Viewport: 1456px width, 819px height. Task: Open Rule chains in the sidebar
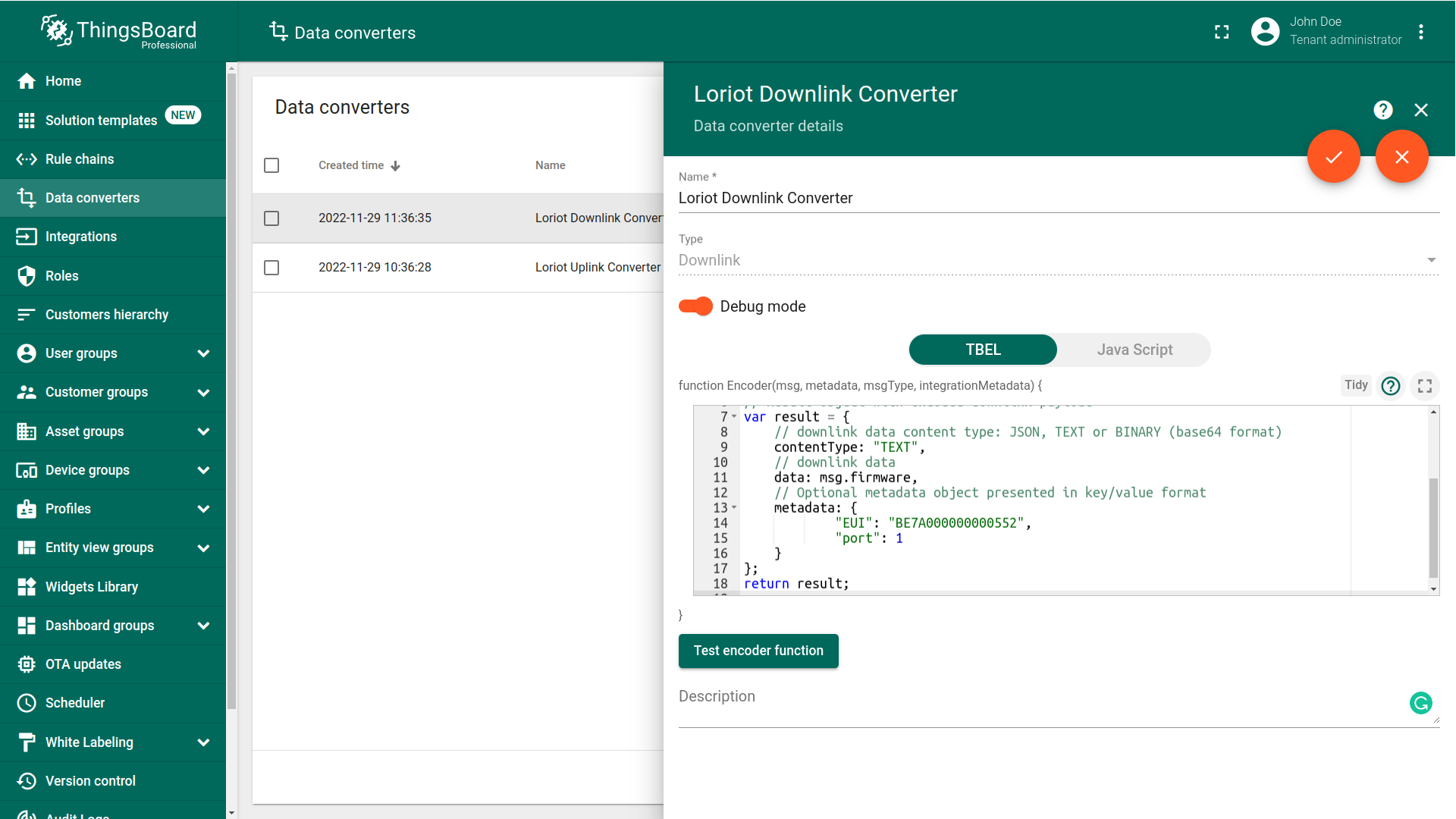[x=80, y=159]
